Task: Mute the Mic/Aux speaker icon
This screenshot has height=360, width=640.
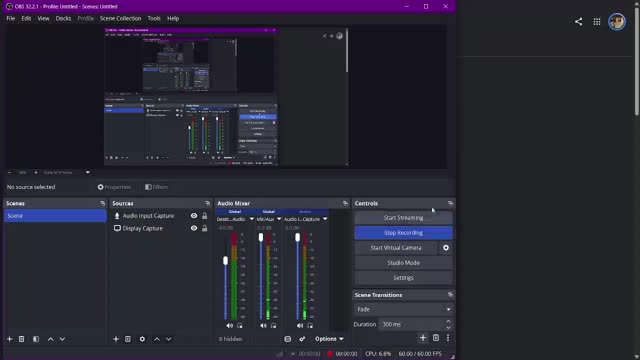Action: click(x=263, y=326)
